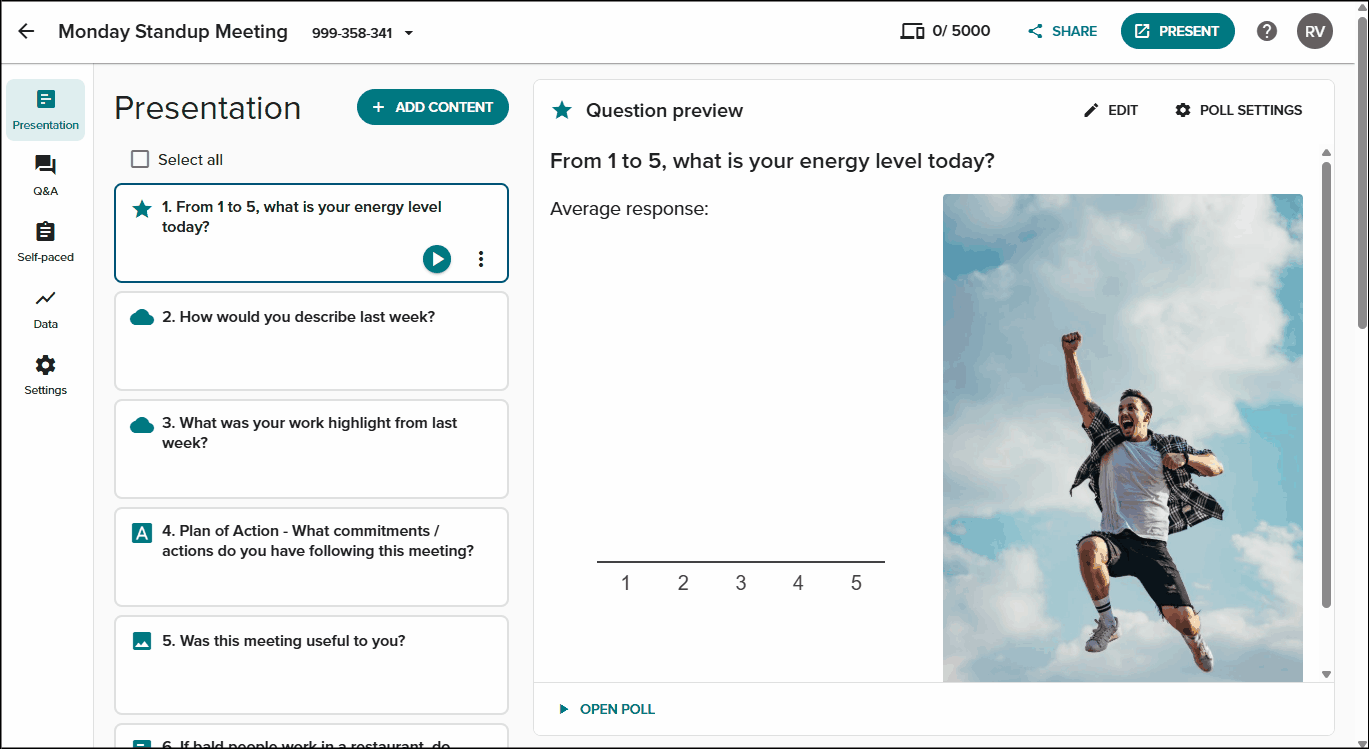This screenshot has width=1369, height=749.
Task: Click the ADD CONTENT button
Action: coord(433,107)
